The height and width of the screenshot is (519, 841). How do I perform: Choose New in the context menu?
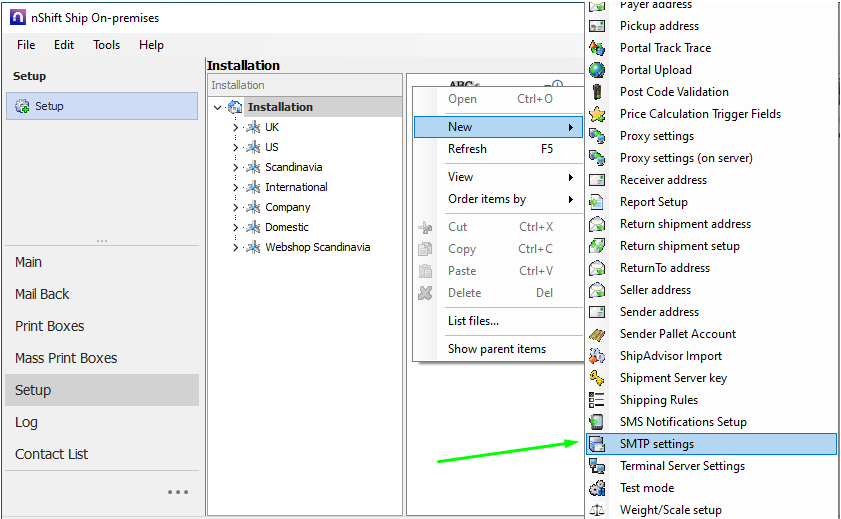498,127
